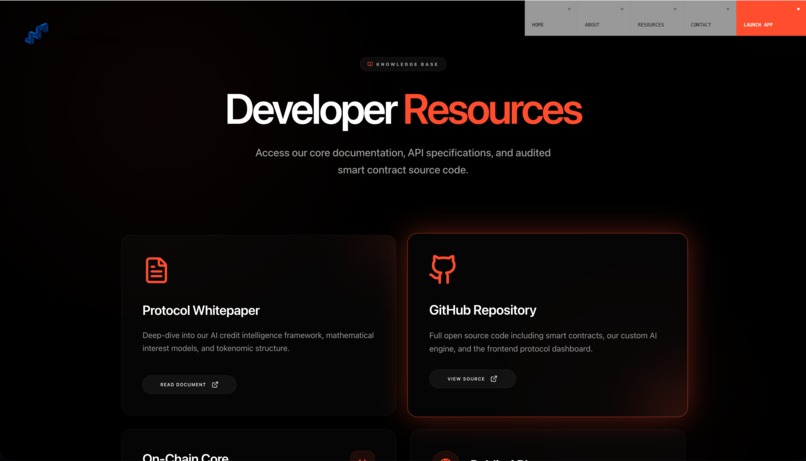Click external-link icon beside View Source
Image resolution: width=806 pixels, height=461 pixels.
pos(493,379)
